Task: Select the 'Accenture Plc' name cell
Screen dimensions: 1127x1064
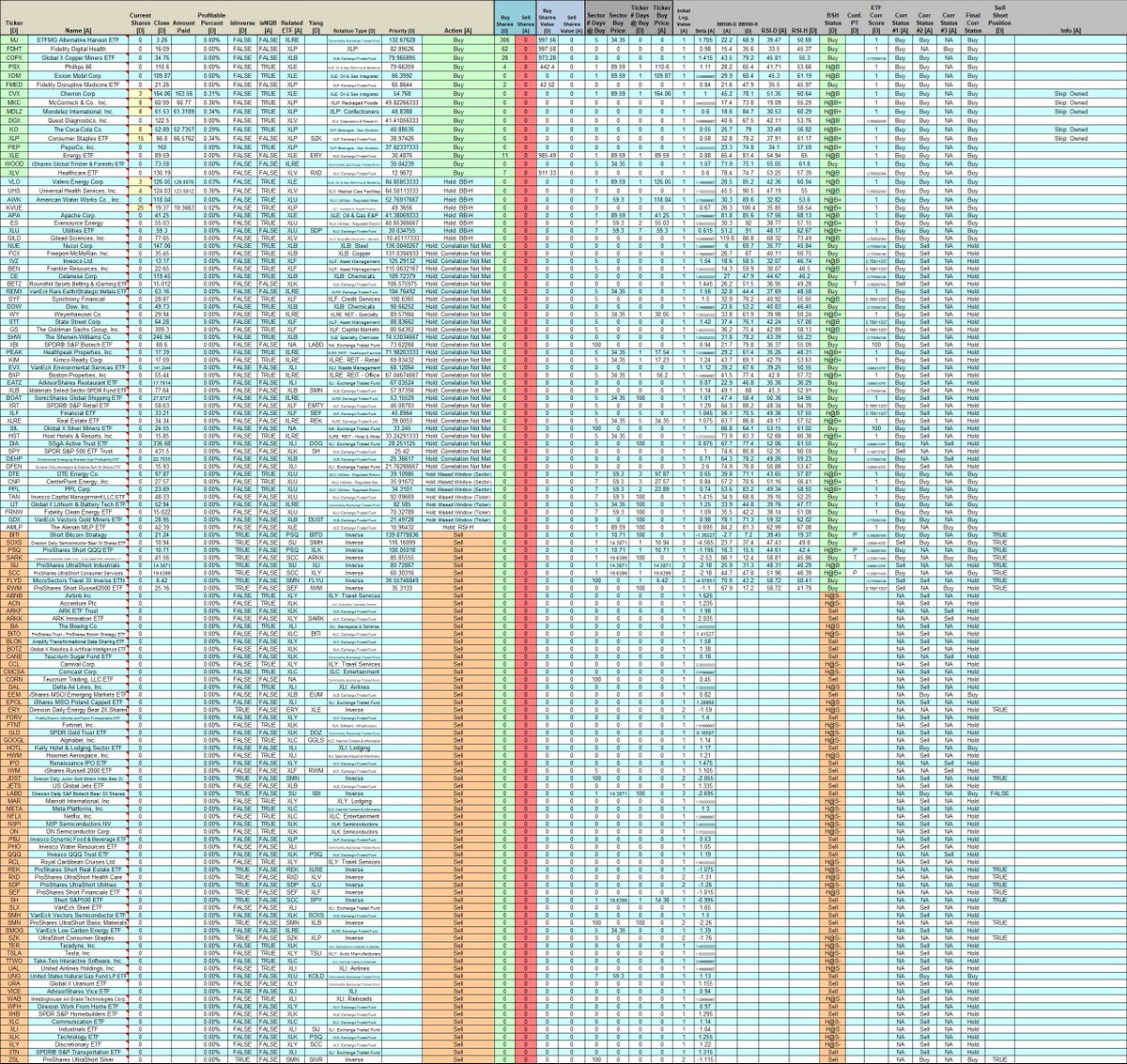Action: (79, 604)
